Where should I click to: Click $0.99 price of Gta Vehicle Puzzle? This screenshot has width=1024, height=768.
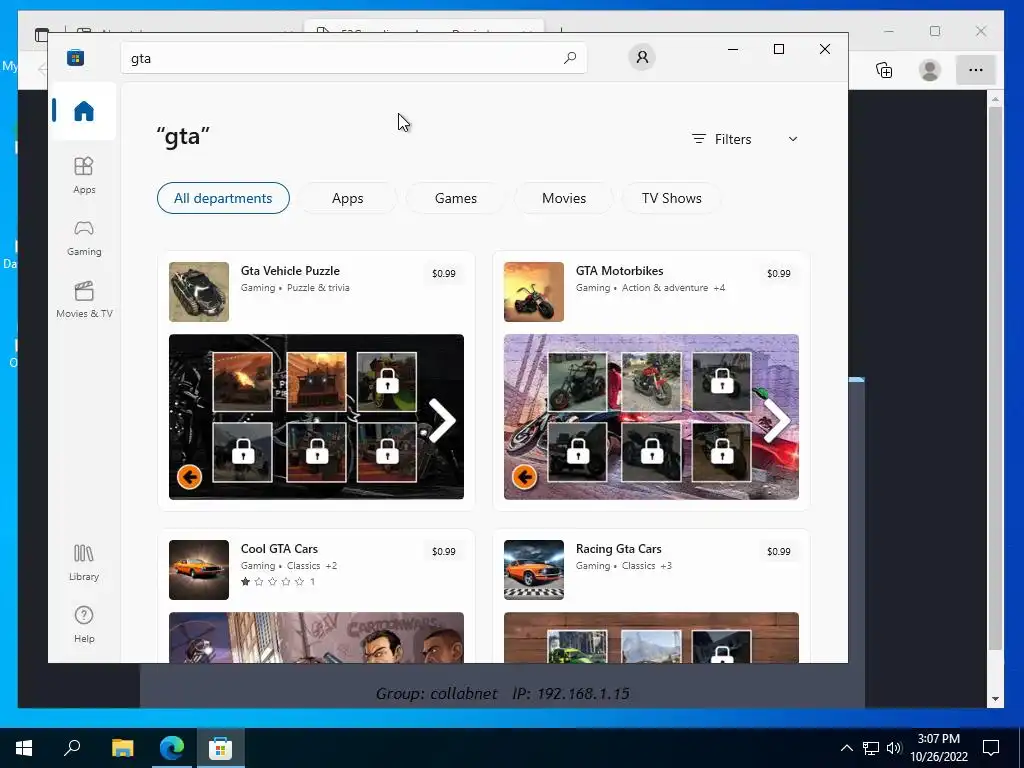click(x=443, y=274)
